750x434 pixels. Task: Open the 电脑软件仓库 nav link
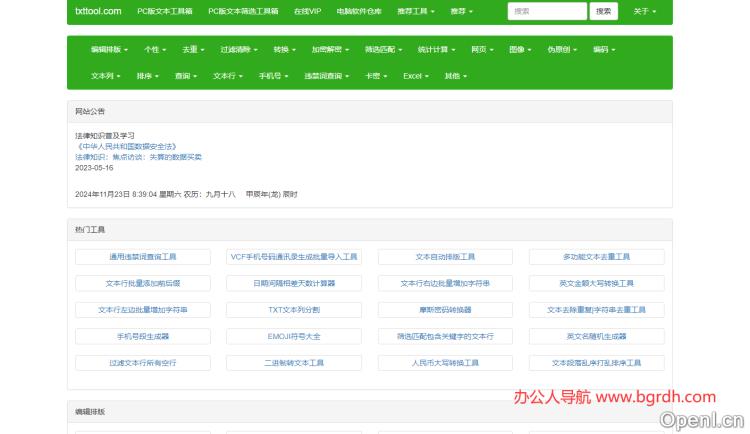359,11
